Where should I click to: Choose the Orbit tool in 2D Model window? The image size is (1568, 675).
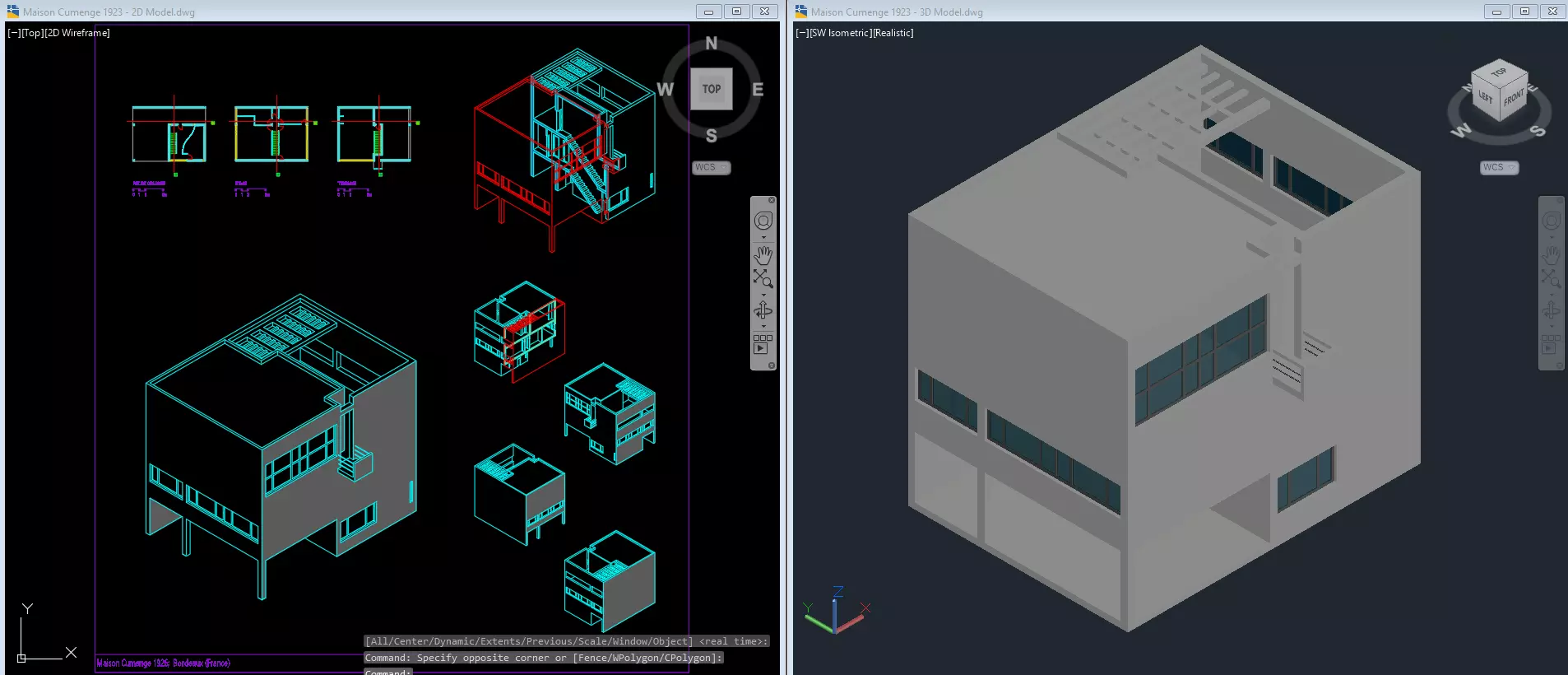[x=763, y=310]
